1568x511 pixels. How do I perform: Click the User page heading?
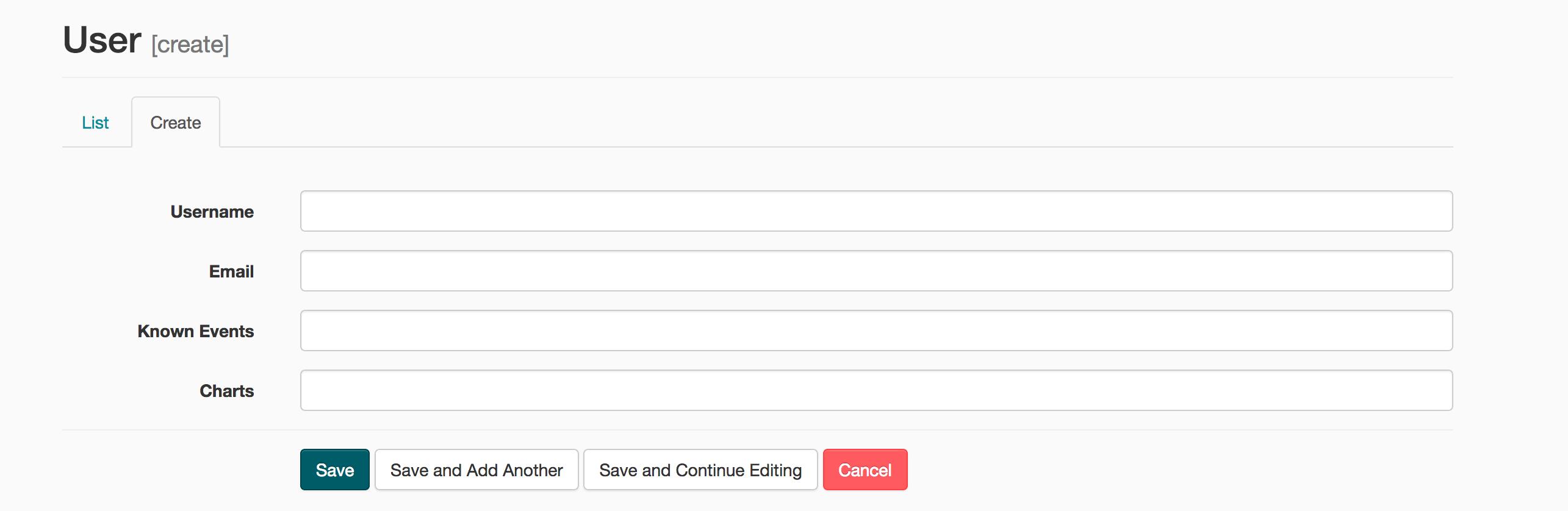[102, 40]
